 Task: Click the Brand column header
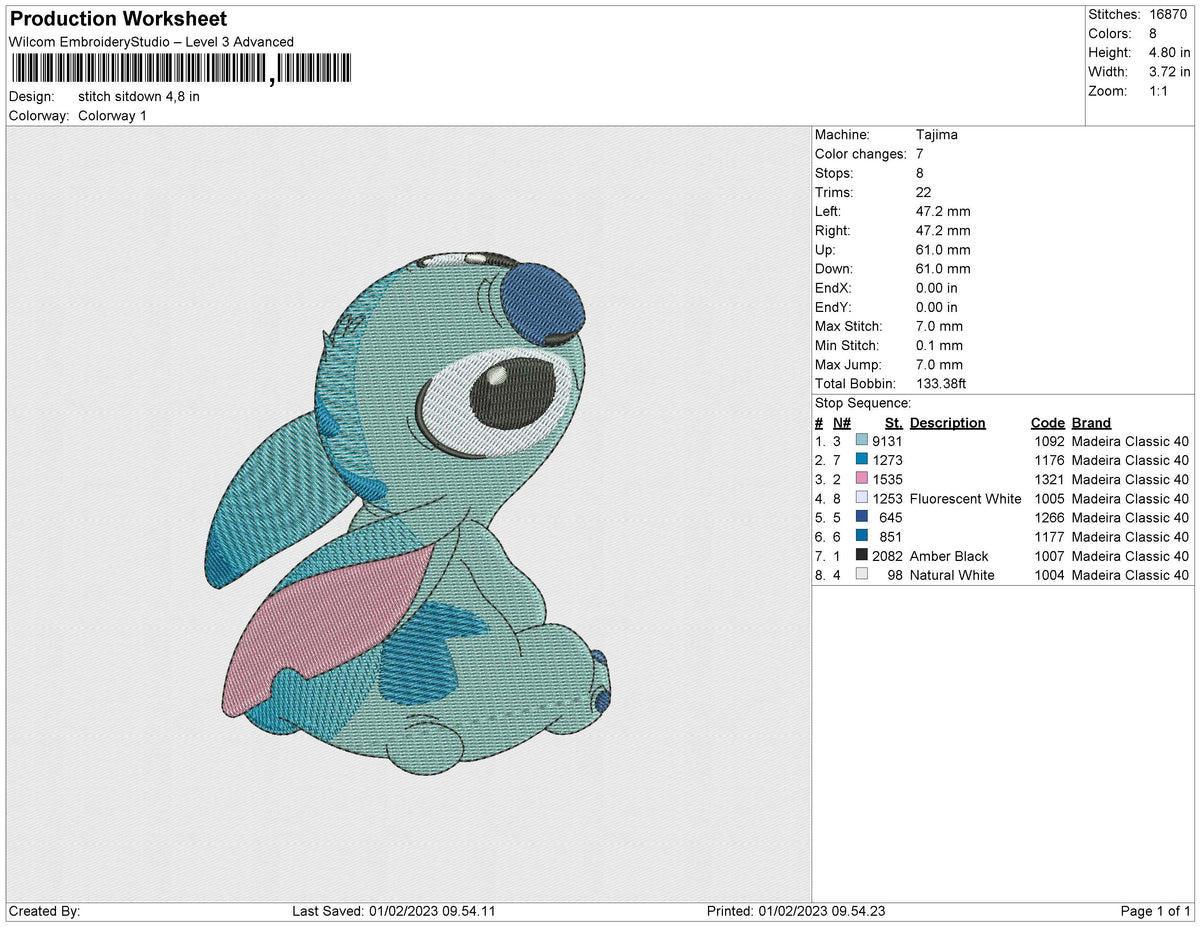click(x=1091, y=422)
